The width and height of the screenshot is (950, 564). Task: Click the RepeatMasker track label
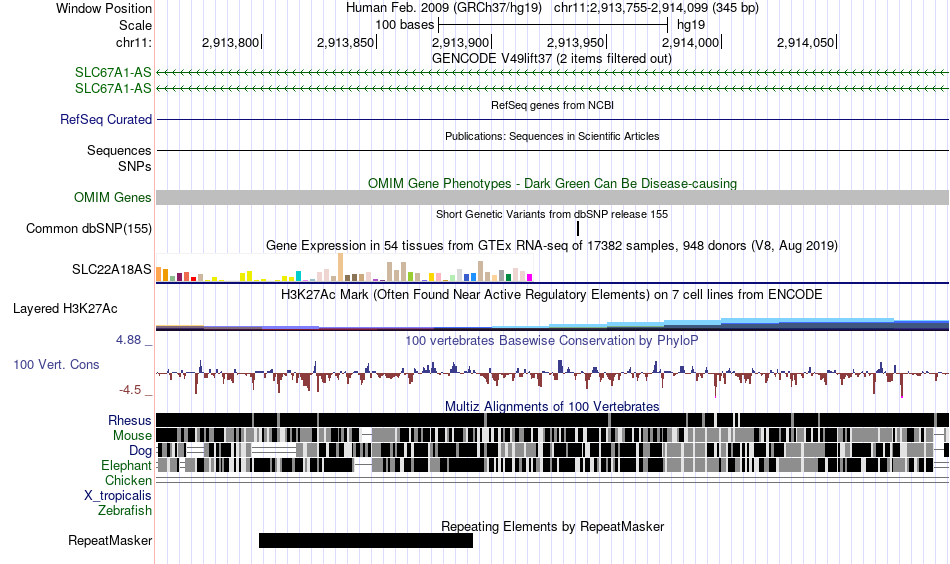pyautogui.click(x=110, y=540)
